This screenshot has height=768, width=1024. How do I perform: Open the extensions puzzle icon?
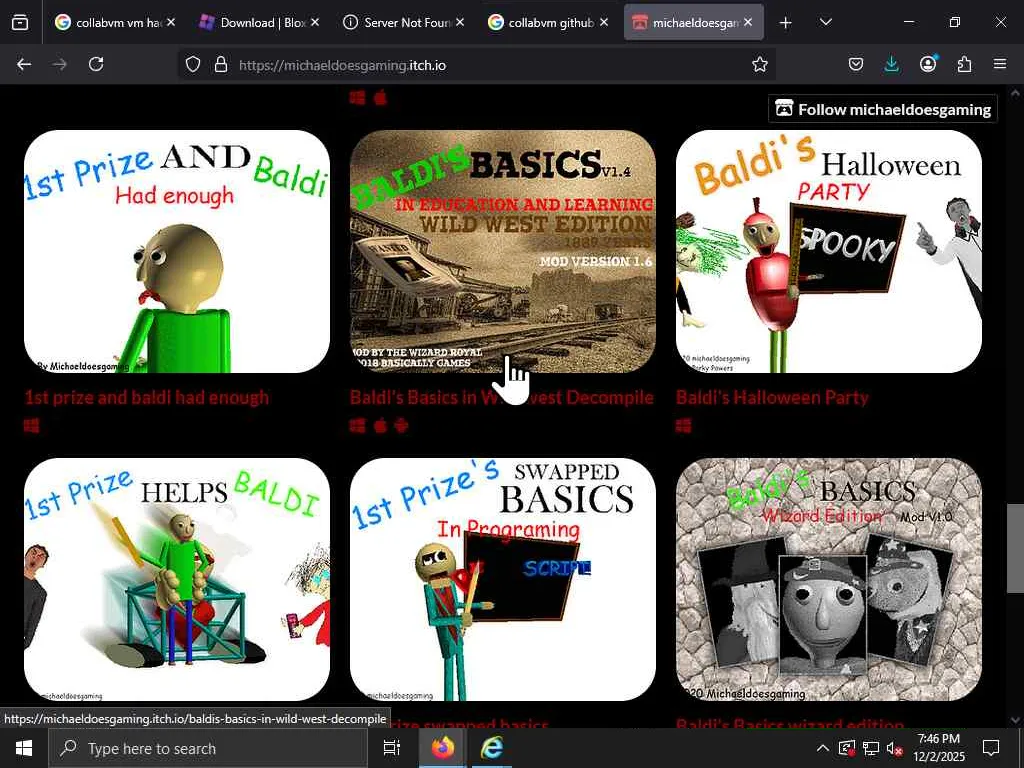(964, 64)
